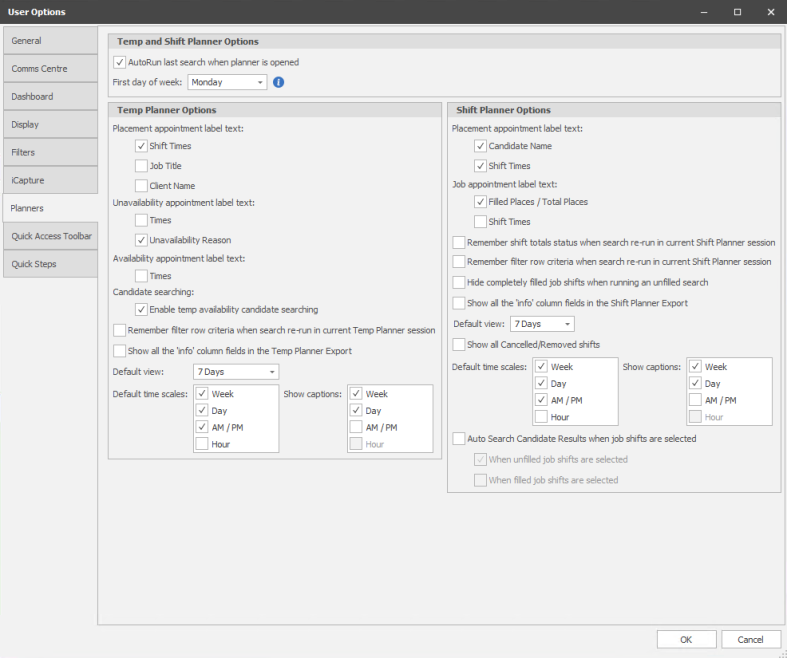Tick Client Name placement label checkbox
This screenshot has height=658, width=787.
pyautogui.click(x=141, y=186)
